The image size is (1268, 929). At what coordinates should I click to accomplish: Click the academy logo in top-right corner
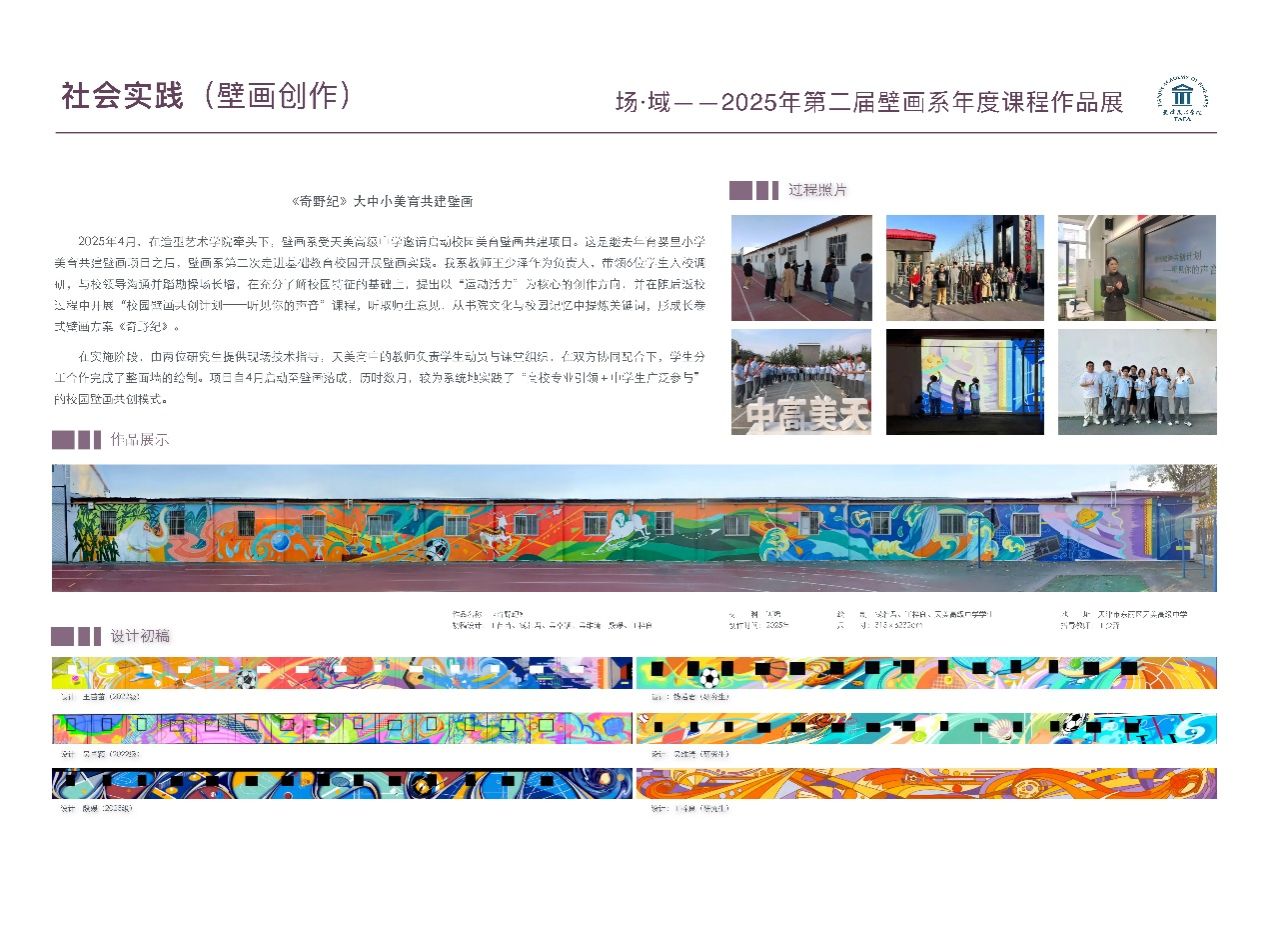click(x=1183, y=100)
